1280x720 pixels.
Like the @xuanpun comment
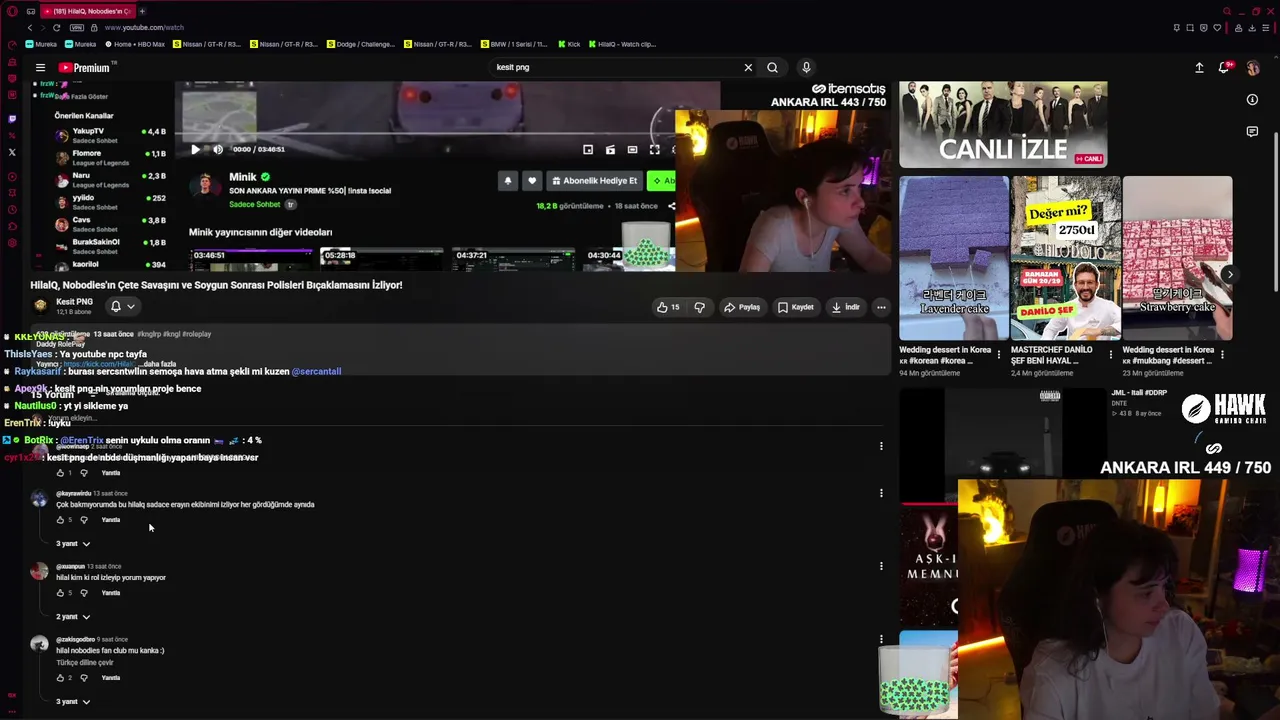60,593
